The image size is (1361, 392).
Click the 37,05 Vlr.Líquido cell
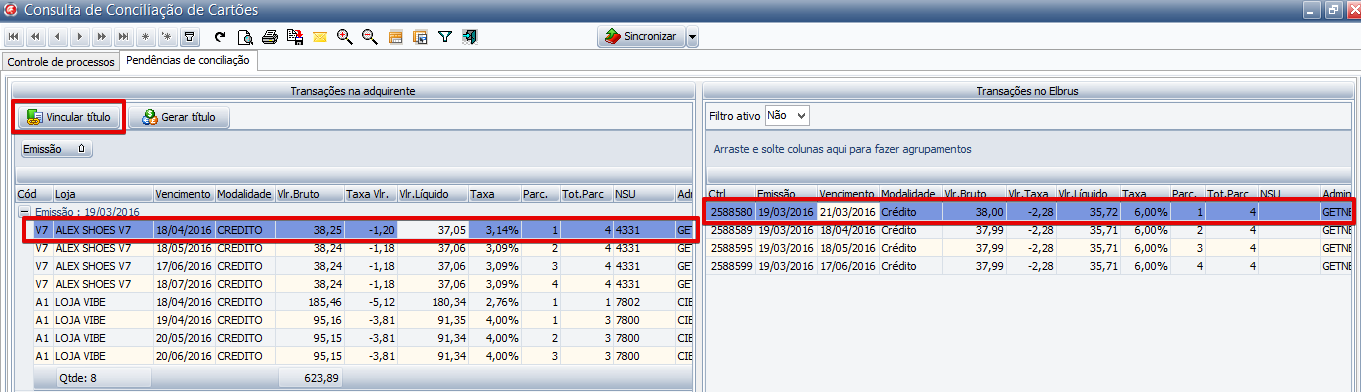(x=433, y=230)
